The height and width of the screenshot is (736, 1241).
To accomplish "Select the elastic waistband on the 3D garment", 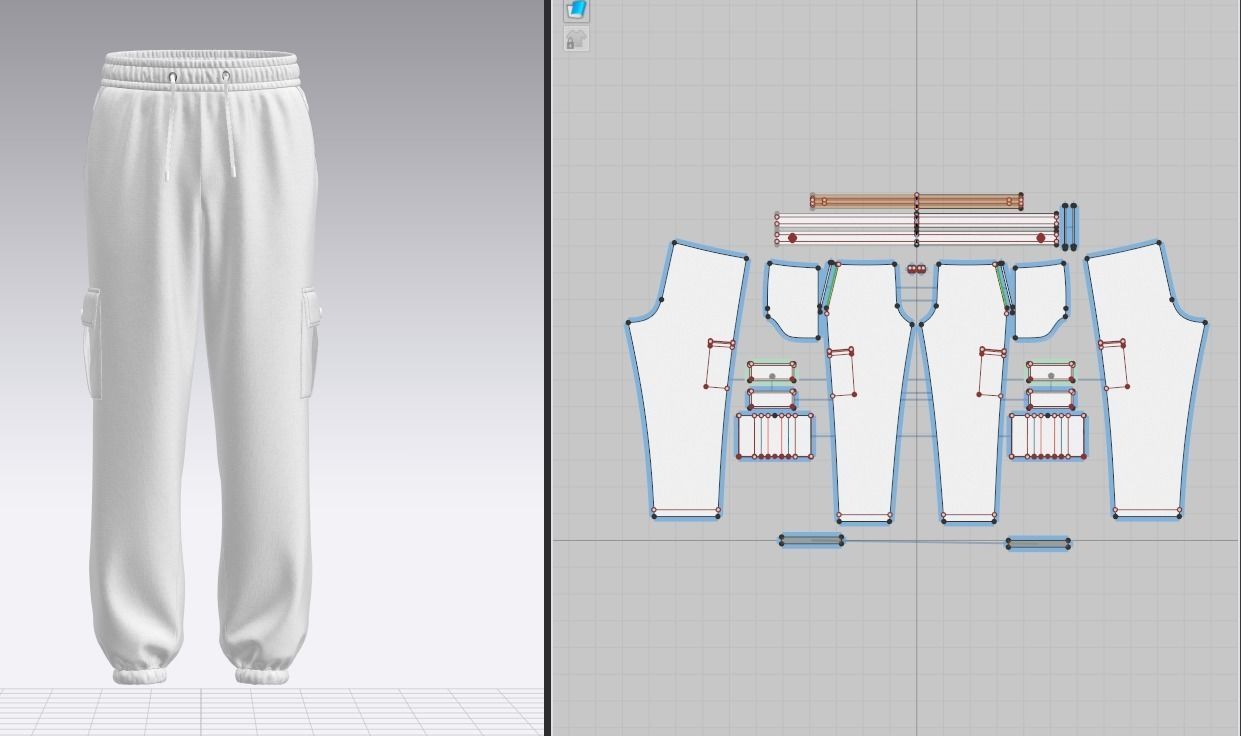I will coord(200,70).
